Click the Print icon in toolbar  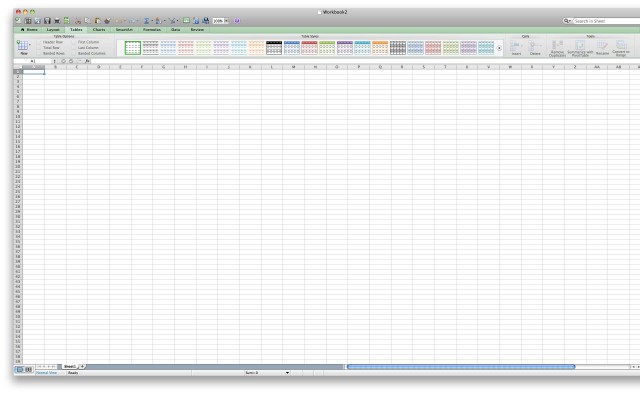pyautogui.click(x=57, y=20)
